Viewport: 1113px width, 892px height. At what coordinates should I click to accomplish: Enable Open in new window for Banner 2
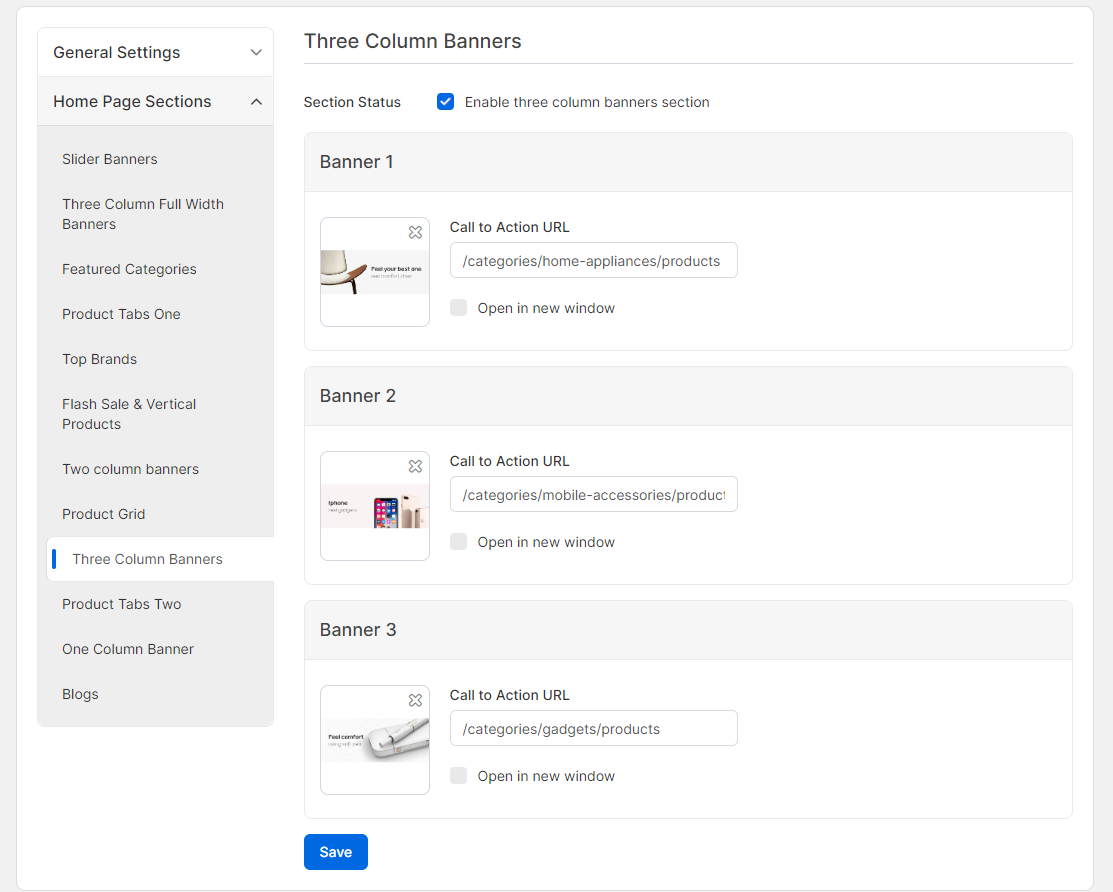pos(459,542)
